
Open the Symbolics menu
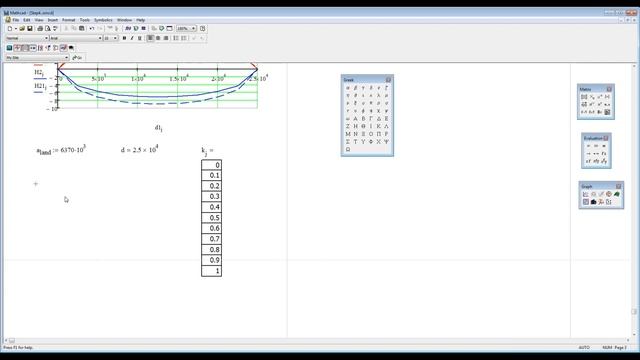point(103,20)
